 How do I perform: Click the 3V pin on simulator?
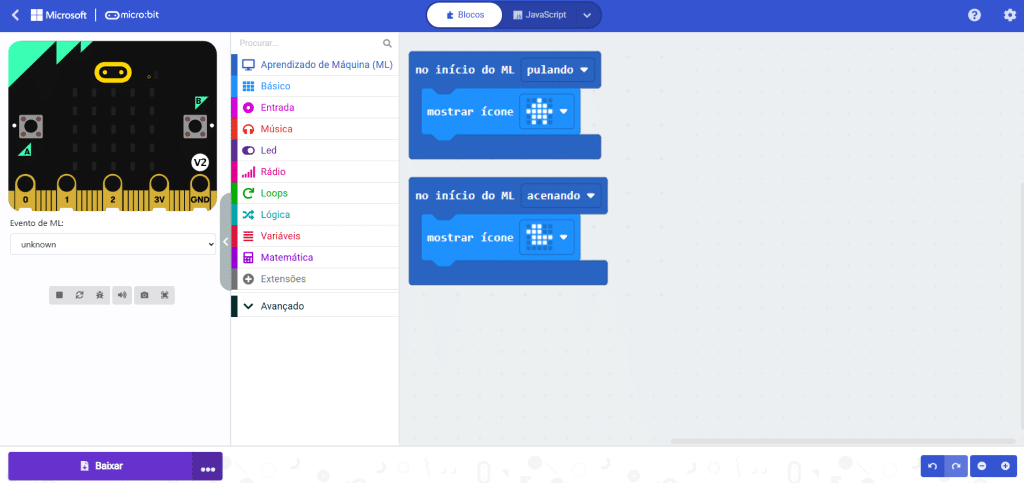159,191
